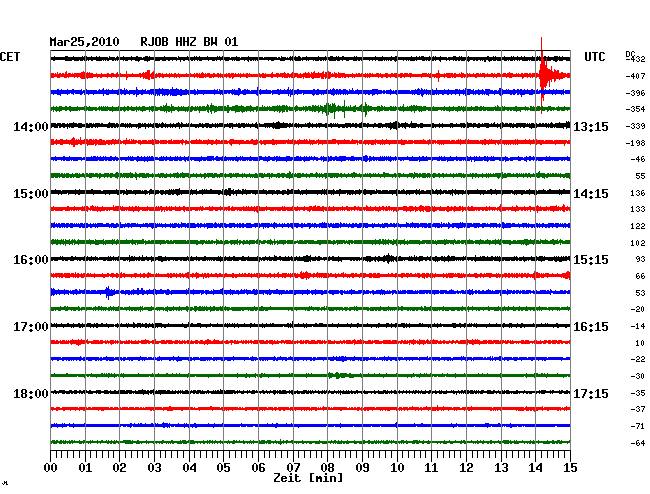Select the 15:00 CET time label

tap(31, 194)
